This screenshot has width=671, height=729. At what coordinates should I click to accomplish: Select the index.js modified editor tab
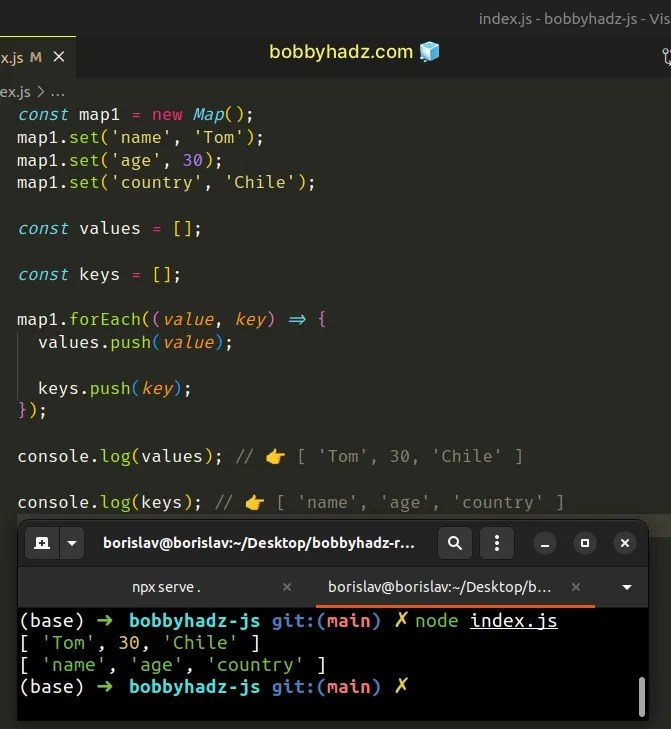click(37, 57)
